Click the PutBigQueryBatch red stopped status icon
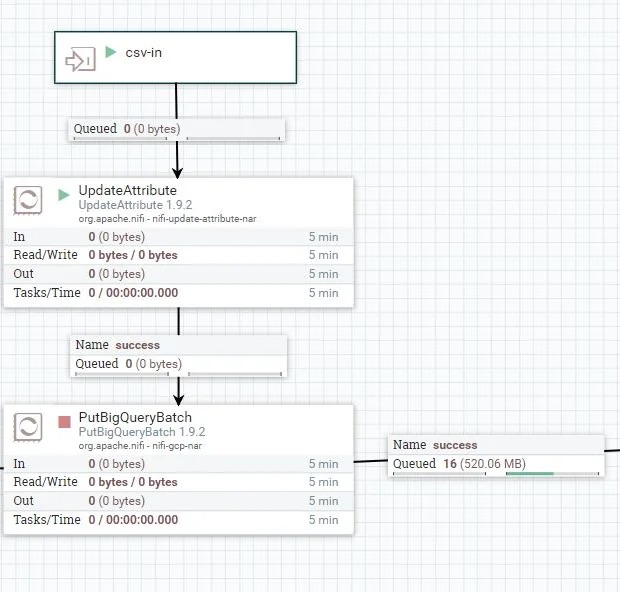Screen dimensions: 620x592 tap(64, 422)
